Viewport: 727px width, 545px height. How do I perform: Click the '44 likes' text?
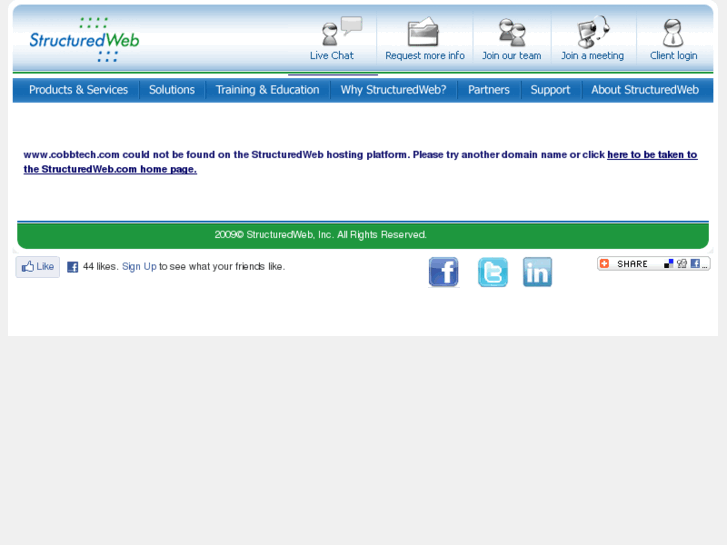coord(100,267)
